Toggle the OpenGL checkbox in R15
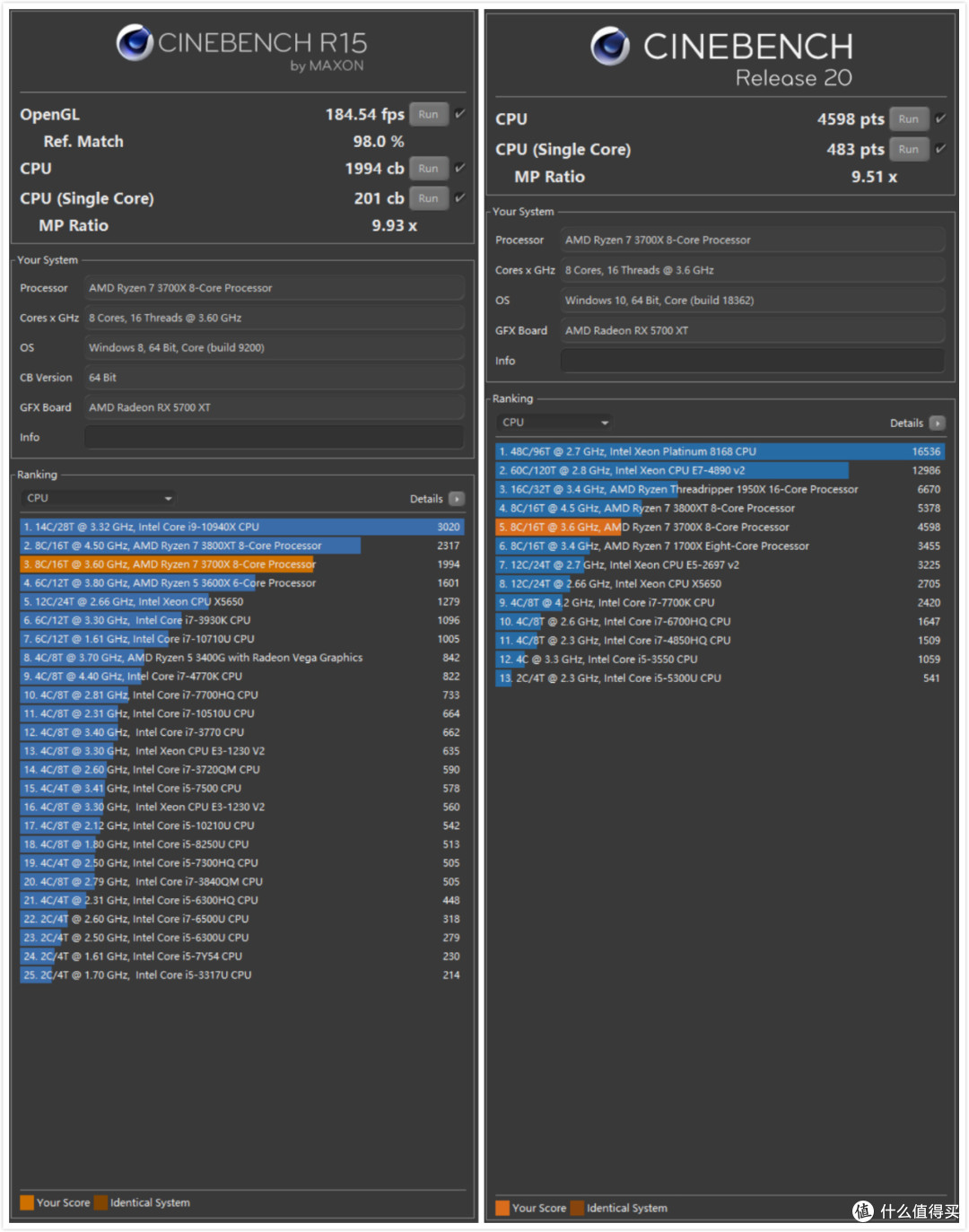The width and height of the screenshot is (969, 1232). (x=459, y=114)
